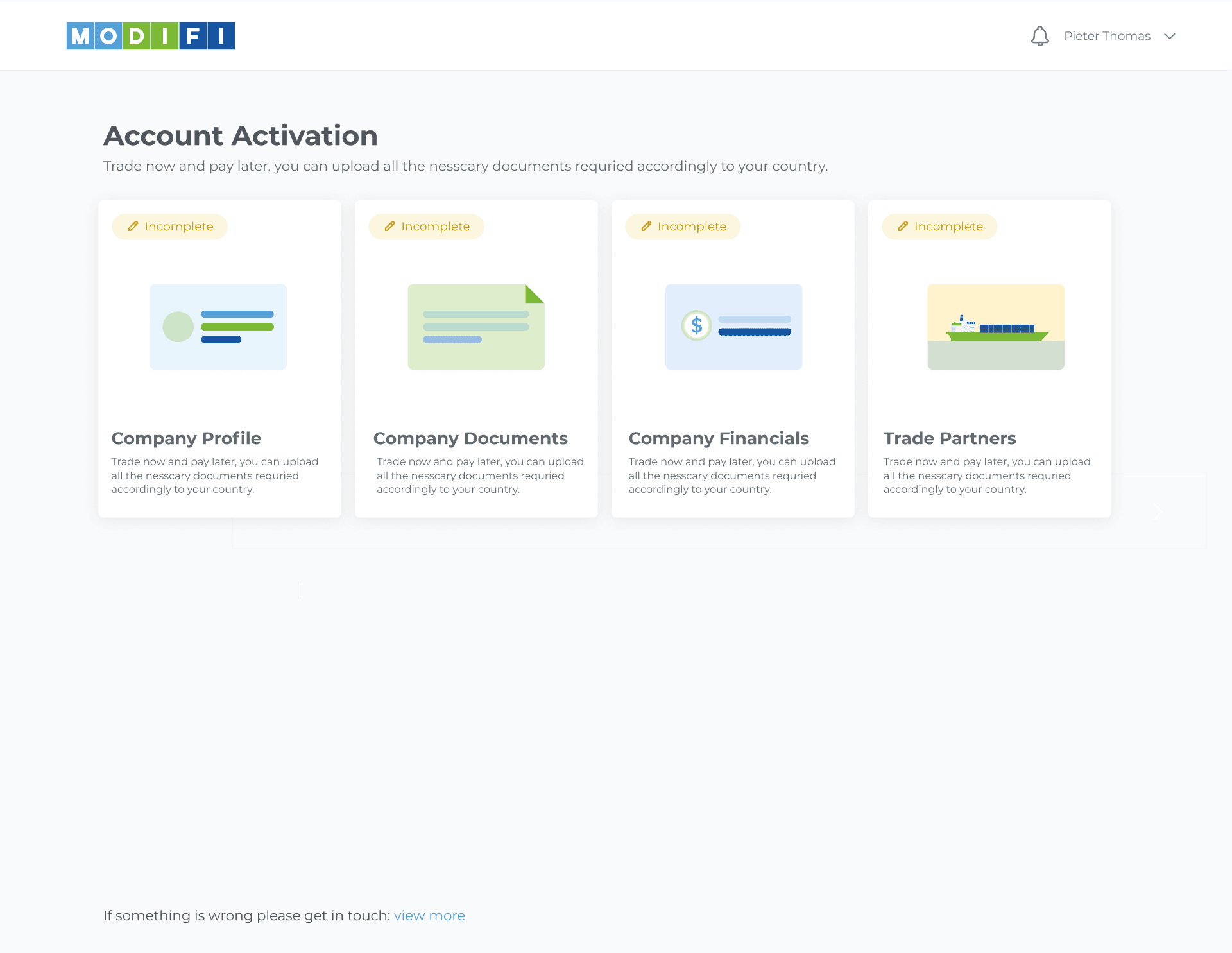Image resolution: width=1232 pixels, height=953 pixels.
Task: Click pencil icon in Company Financials badge
Action: 646,226
